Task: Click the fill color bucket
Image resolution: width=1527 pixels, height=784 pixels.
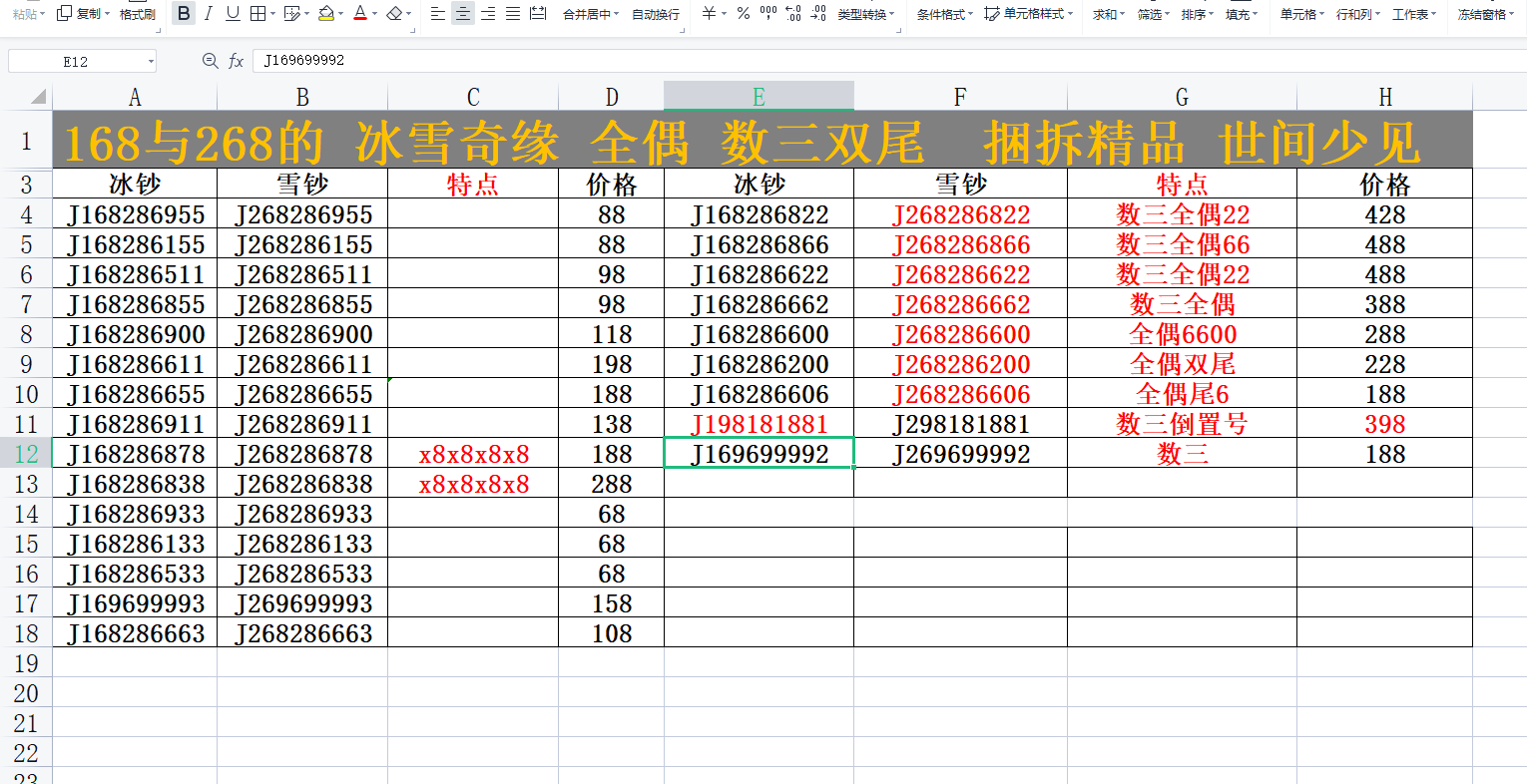Action: [x=325, y=14]
